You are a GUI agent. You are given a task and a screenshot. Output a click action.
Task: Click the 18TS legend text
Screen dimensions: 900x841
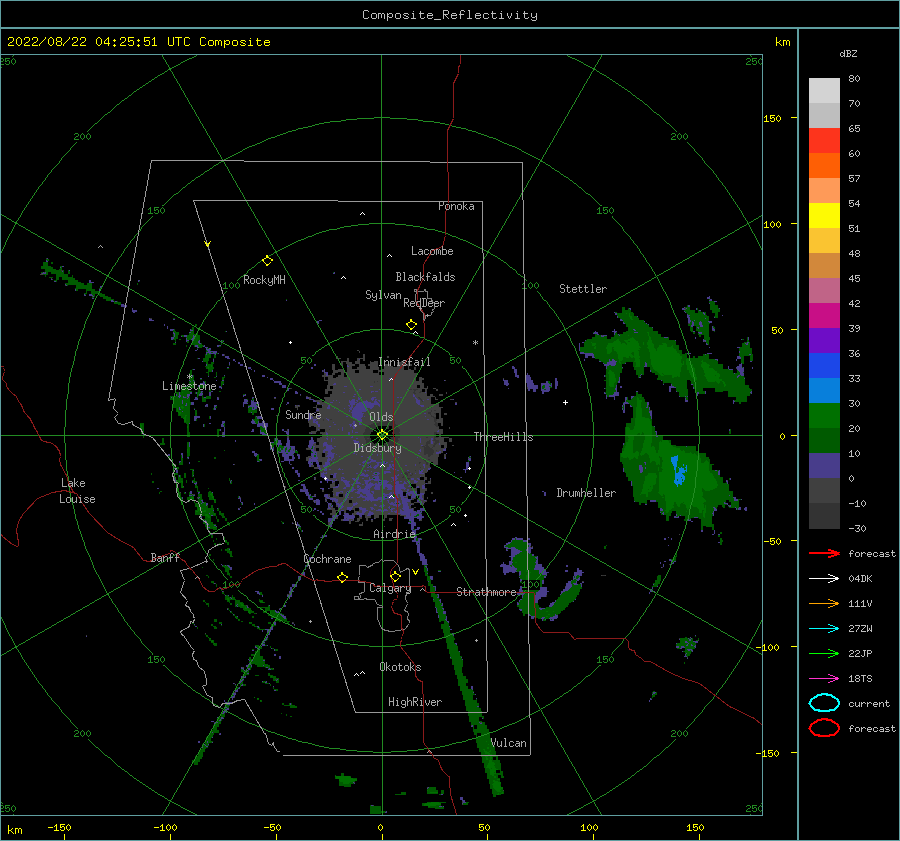860,679
